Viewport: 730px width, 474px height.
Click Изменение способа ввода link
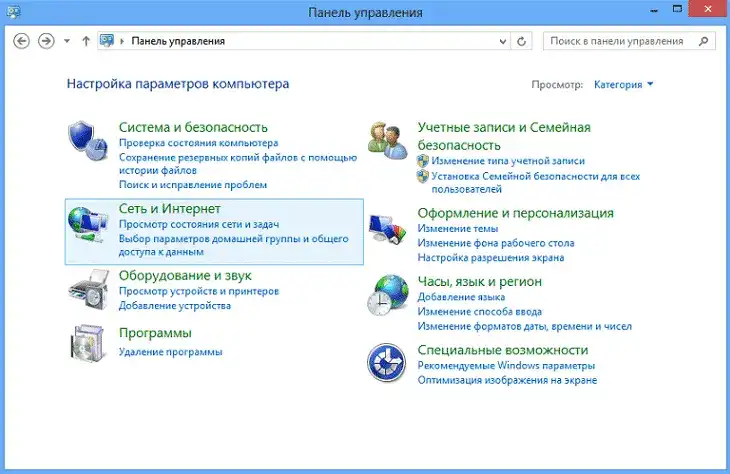(480, 311)
